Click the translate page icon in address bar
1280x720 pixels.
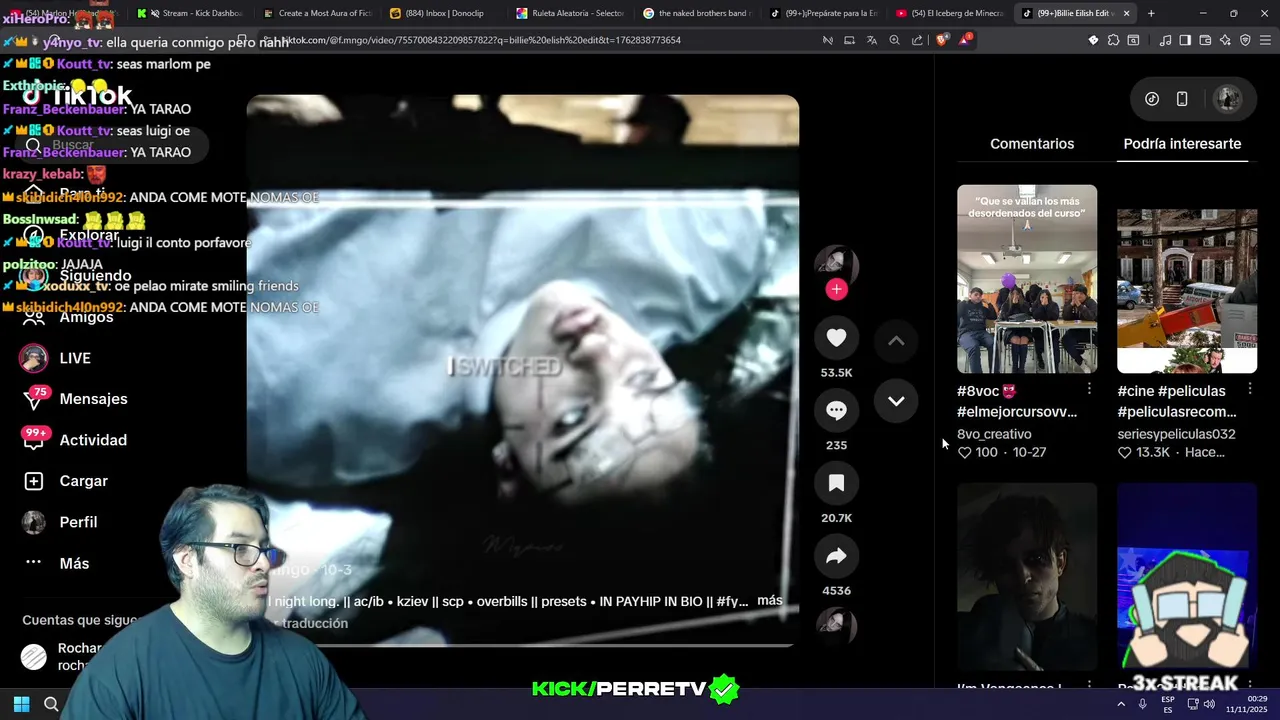871,40
